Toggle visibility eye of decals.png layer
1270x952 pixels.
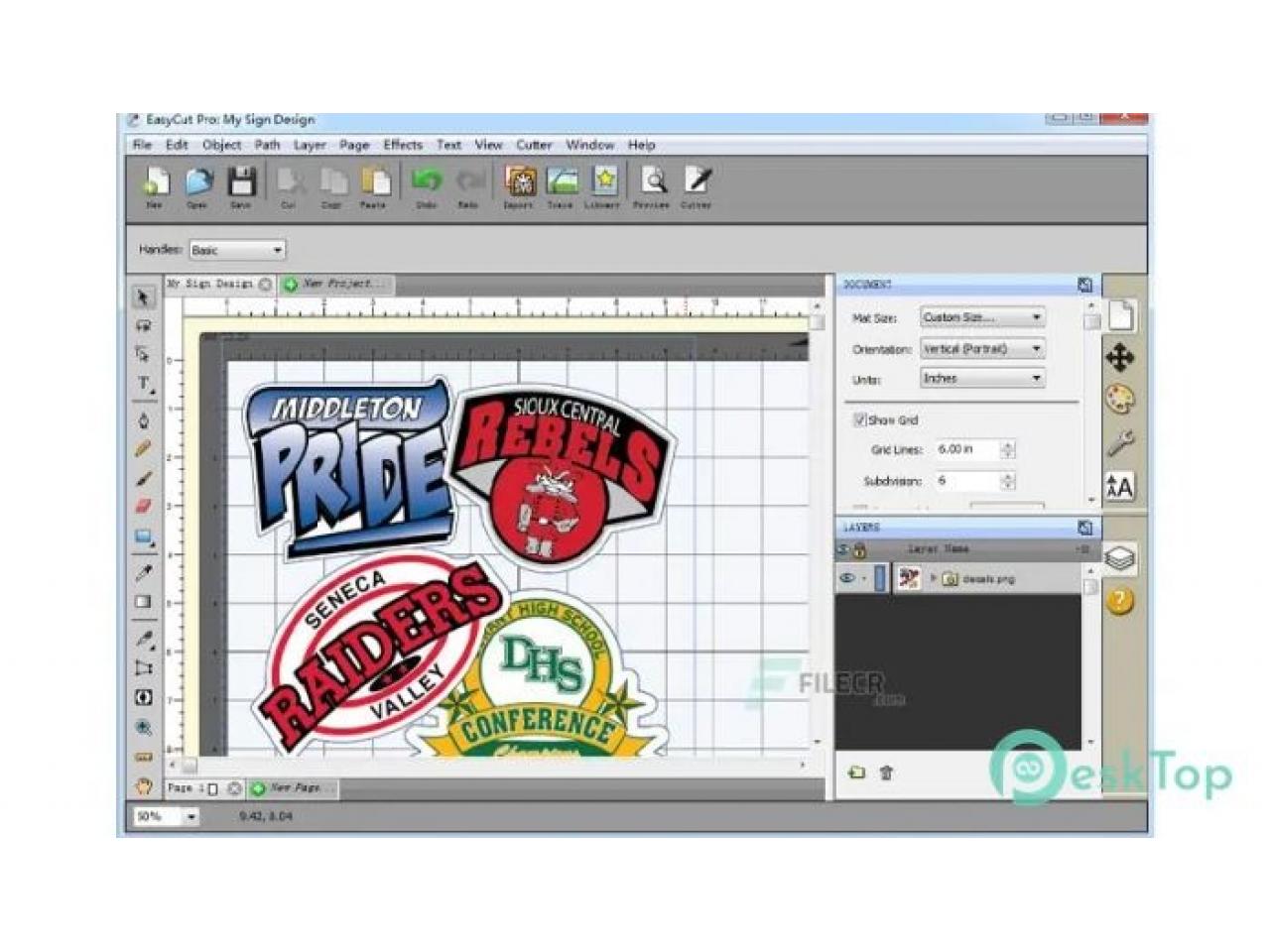[x=847, y=578]
